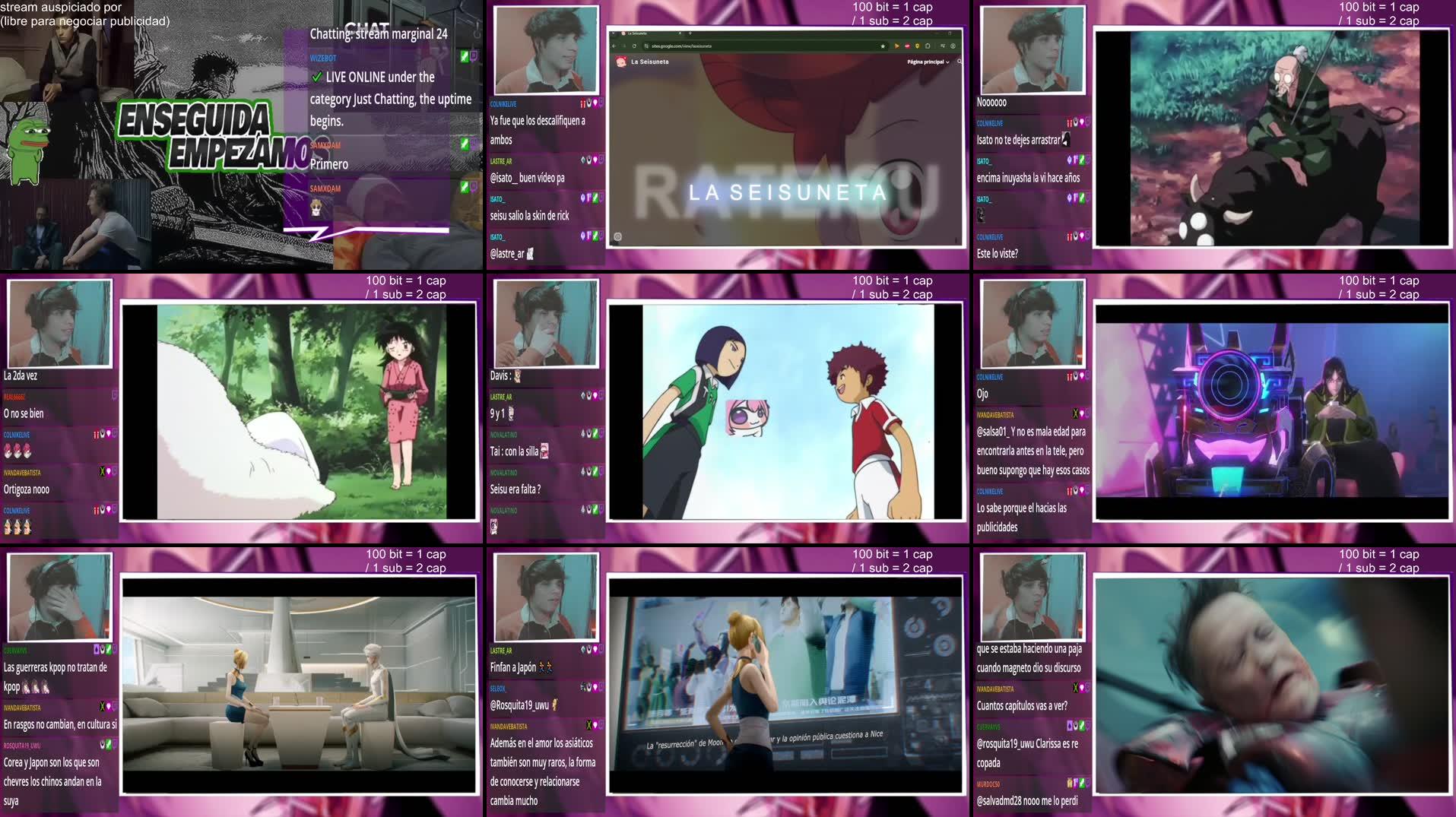Screen dimensions: 1456x817
Task: Click the La Seisuneta site title link
Action: (x=650, y=62)
